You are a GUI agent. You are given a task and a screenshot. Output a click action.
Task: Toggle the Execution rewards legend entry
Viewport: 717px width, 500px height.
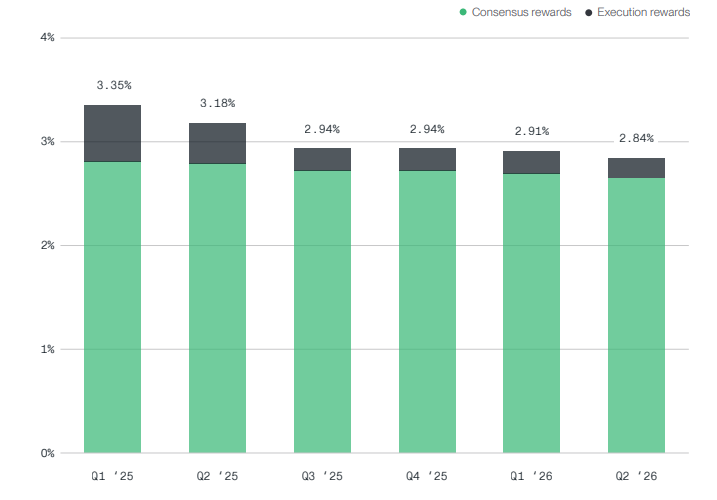click(637, 12)
